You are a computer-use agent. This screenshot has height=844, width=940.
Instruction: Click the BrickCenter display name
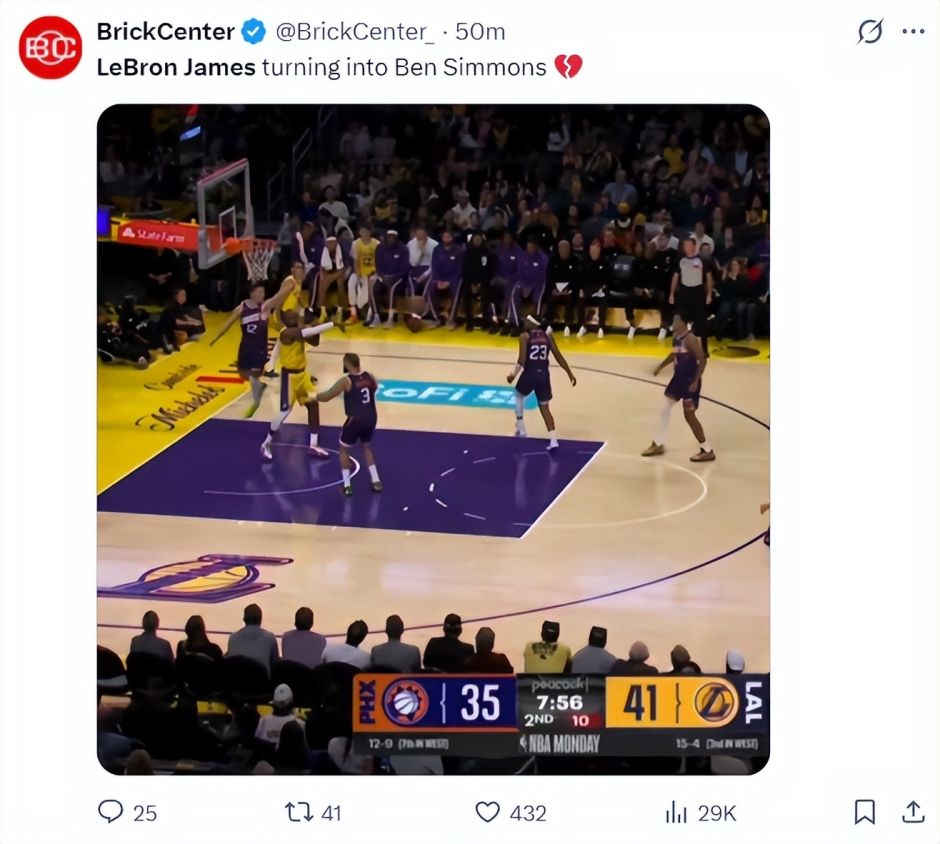point(166,32)
